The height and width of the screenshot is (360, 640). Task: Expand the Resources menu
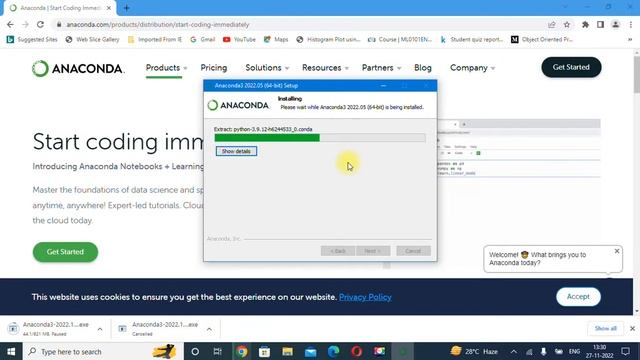point(325,68)
